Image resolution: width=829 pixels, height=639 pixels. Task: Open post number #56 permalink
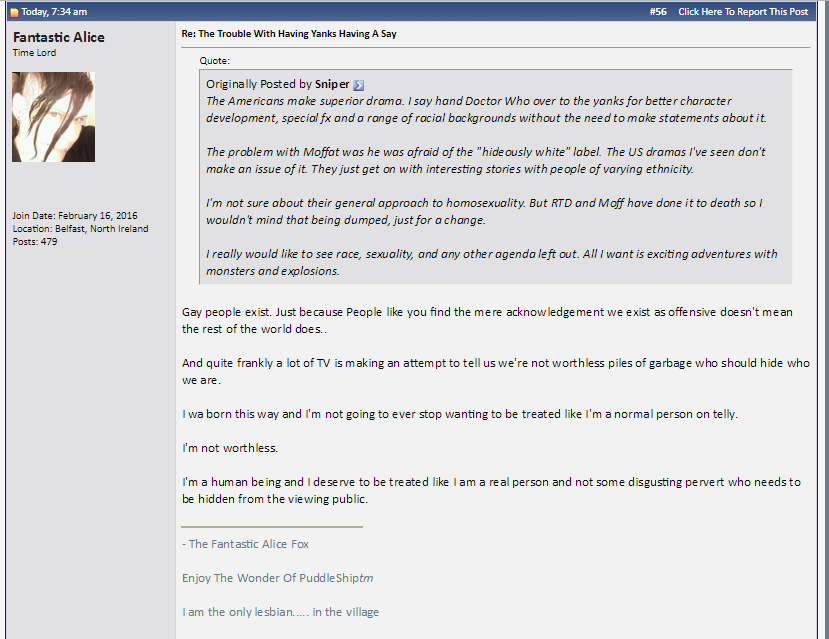[658, 12]
